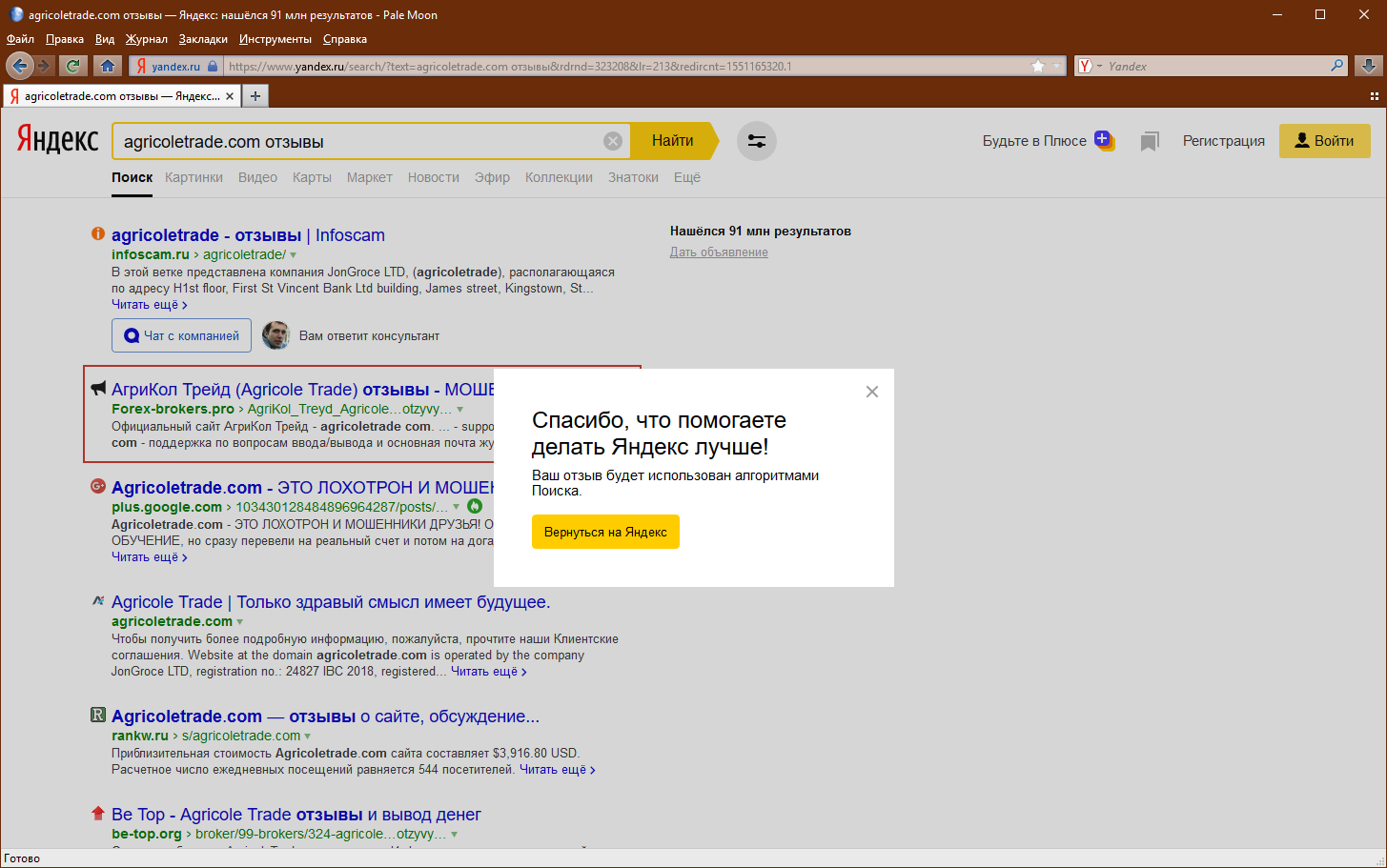Show site identity for yandex.ru
The height and width of the screenshot is (868, 1387).
[x=177, y=66]
